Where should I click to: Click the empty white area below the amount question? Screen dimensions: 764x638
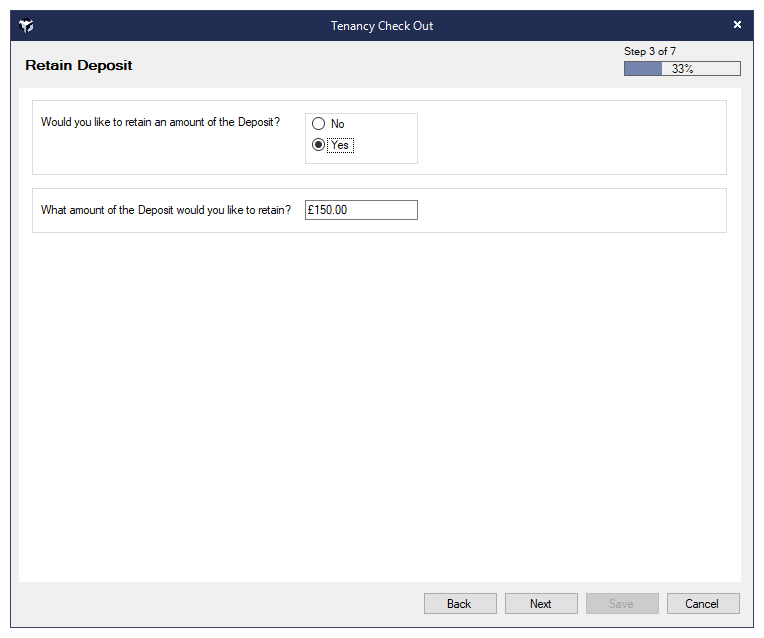380,400
